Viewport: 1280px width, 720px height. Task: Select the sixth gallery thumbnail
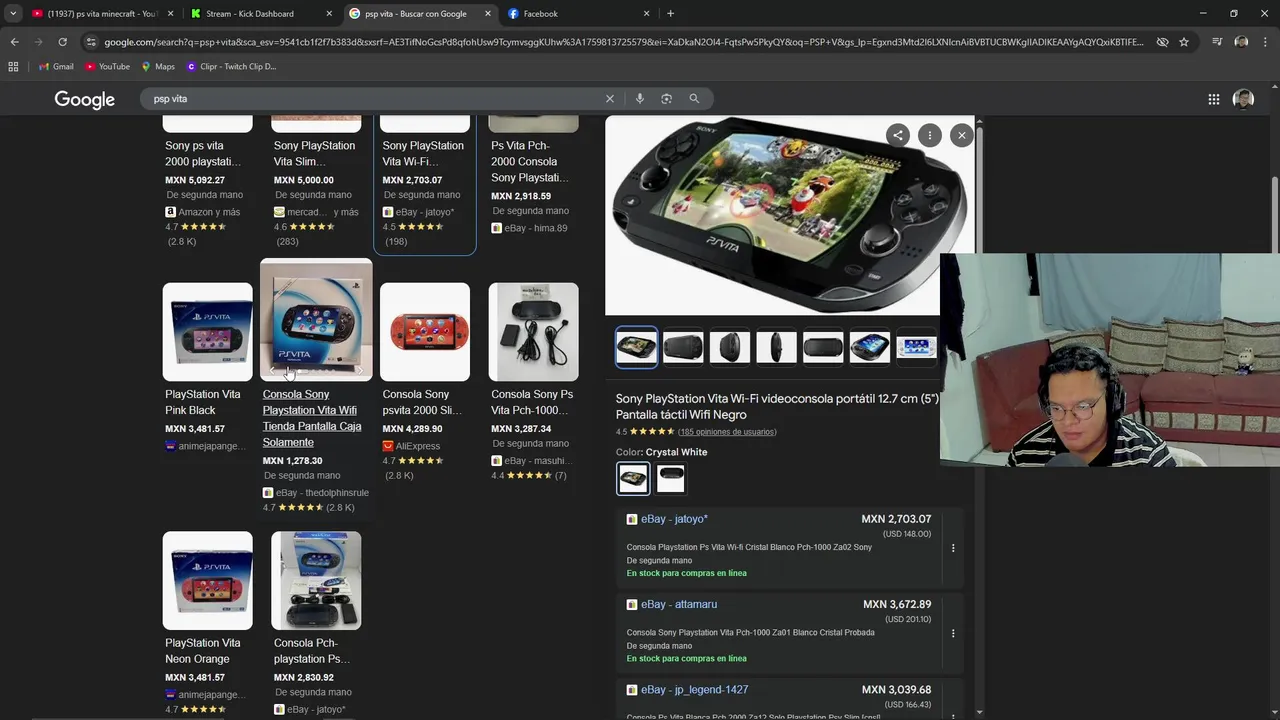point(870,347)
